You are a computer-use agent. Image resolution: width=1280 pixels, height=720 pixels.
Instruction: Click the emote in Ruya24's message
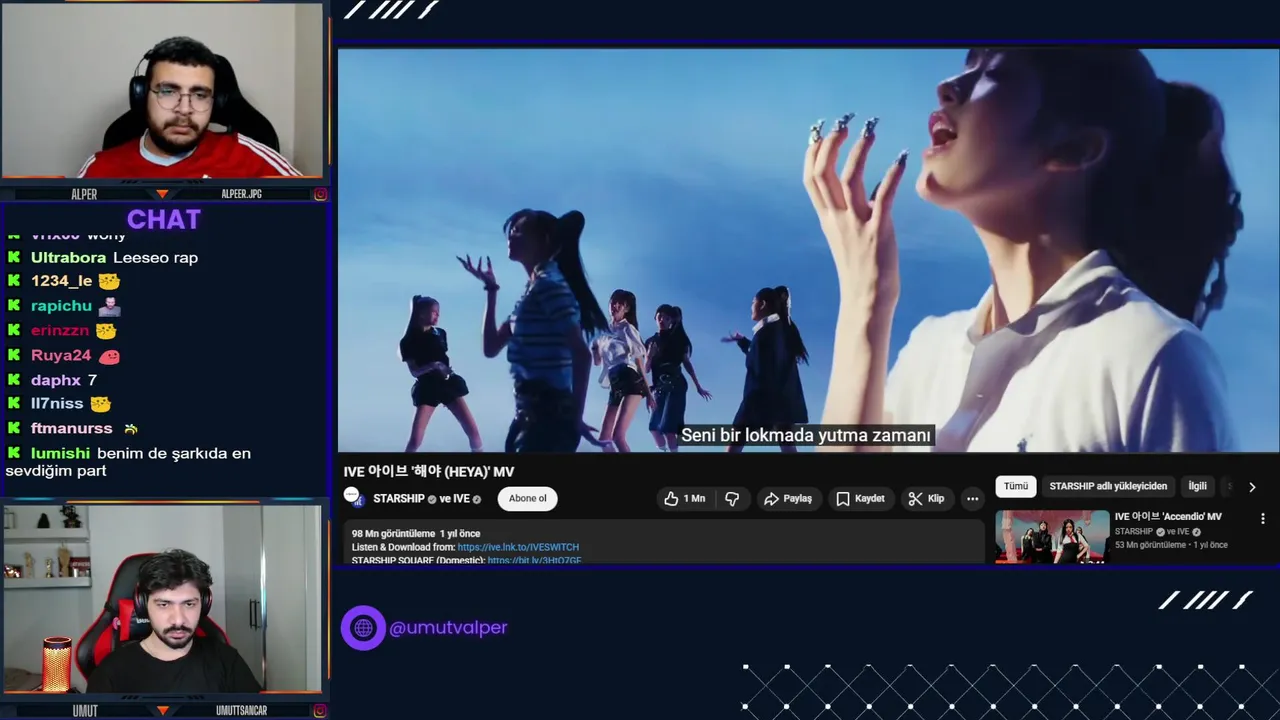pyautogui.click(x=110, y=355)
